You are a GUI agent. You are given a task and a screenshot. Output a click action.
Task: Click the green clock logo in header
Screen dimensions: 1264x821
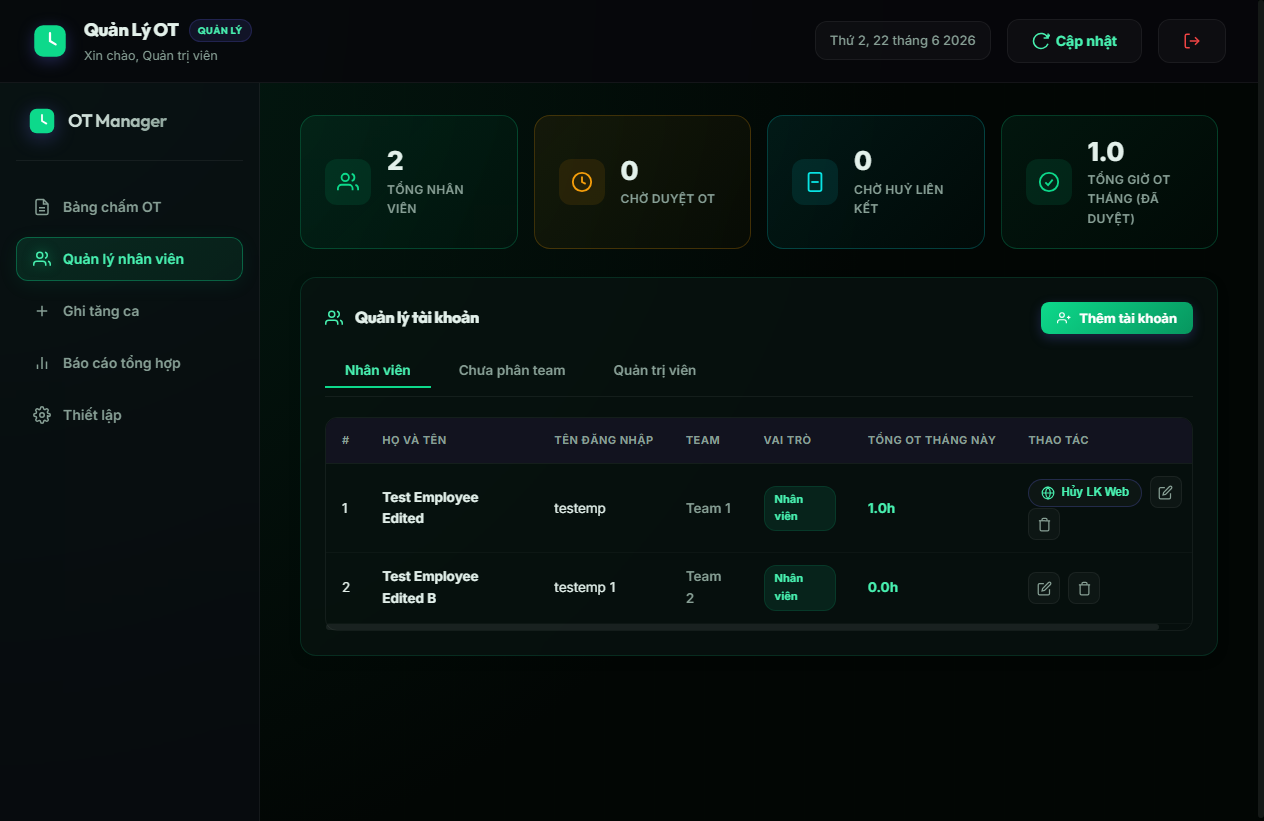(50, 41)
